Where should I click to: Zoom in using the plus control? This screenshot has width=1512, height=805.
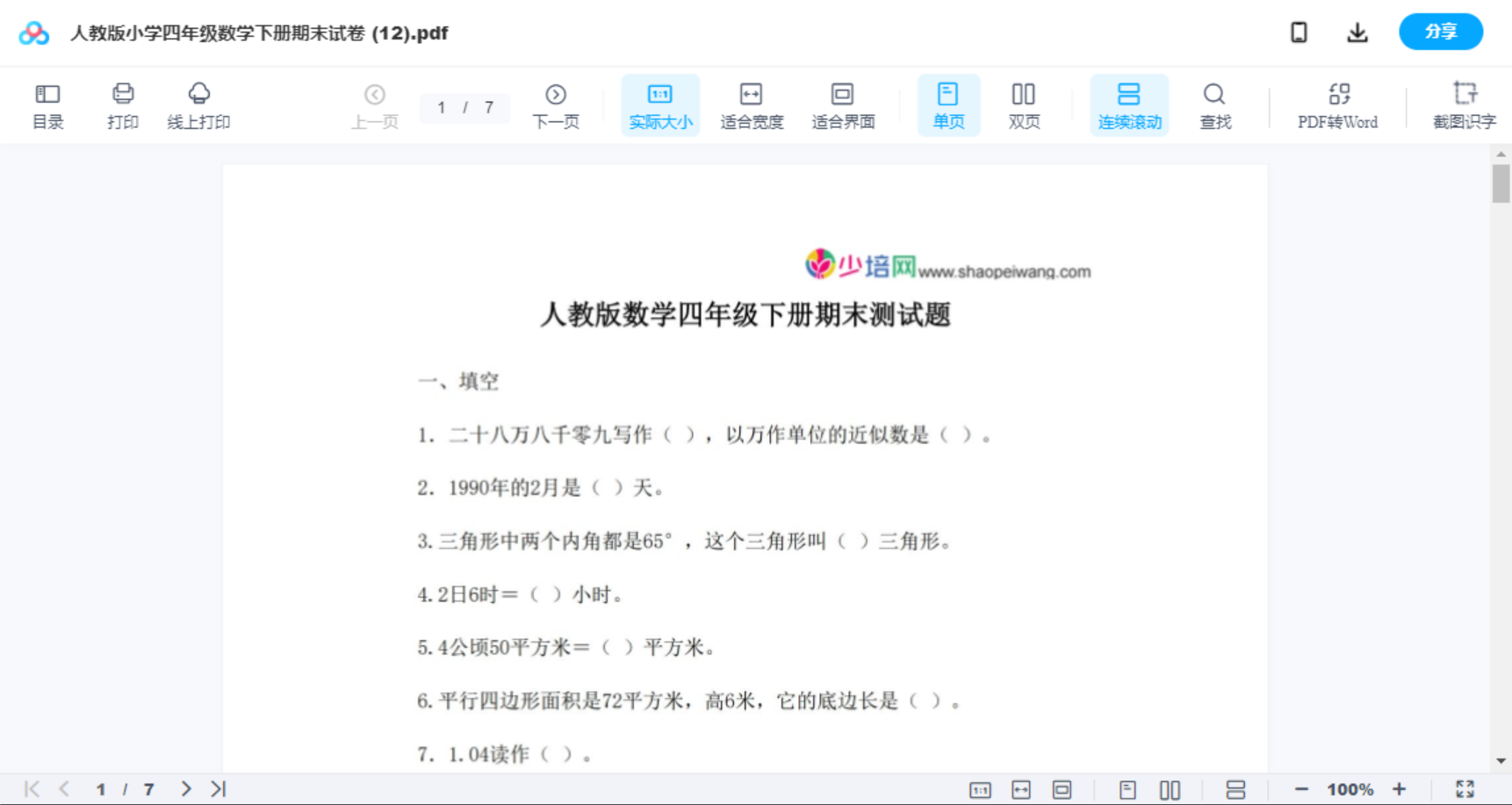pyautogui.click(x=1400, y=788)
